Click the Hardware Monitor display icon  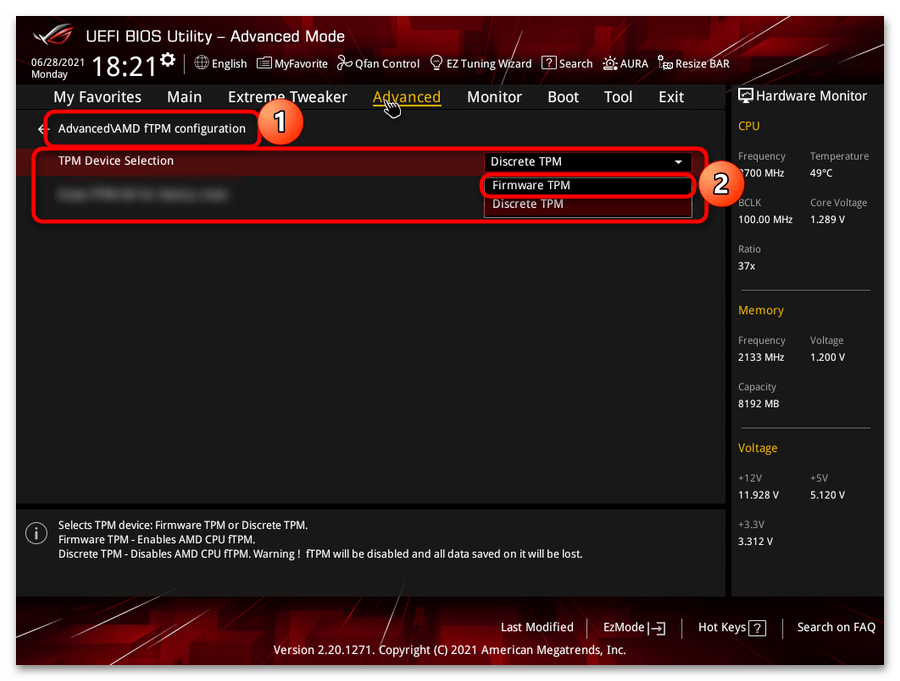(746, 96)
